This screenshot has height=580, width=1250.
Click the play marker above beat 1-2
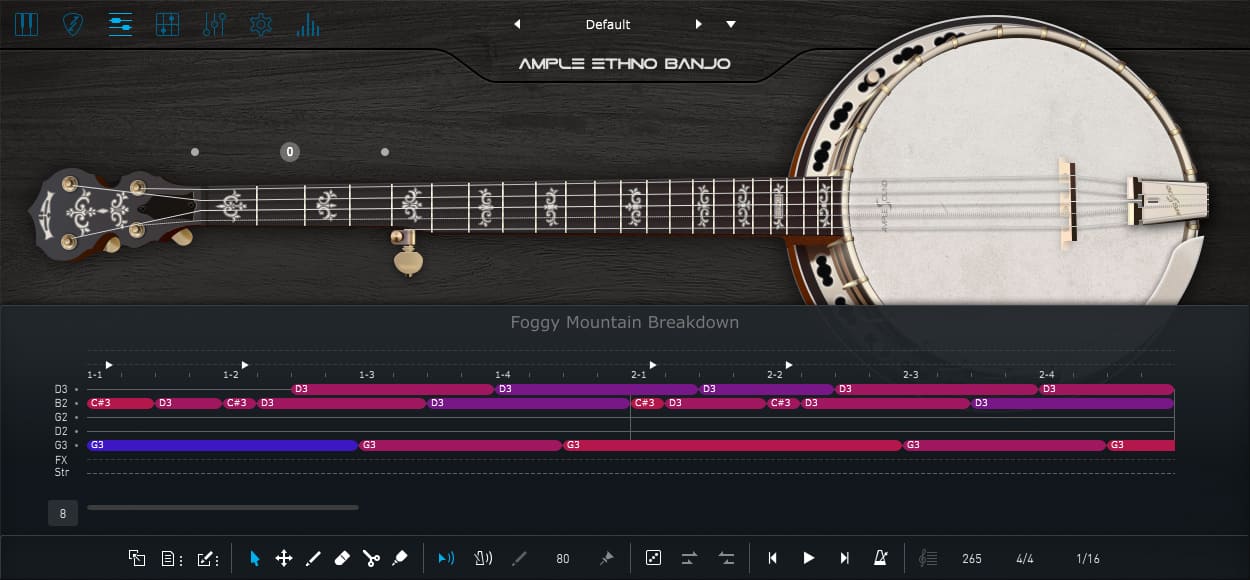click(x=245, y=365)
